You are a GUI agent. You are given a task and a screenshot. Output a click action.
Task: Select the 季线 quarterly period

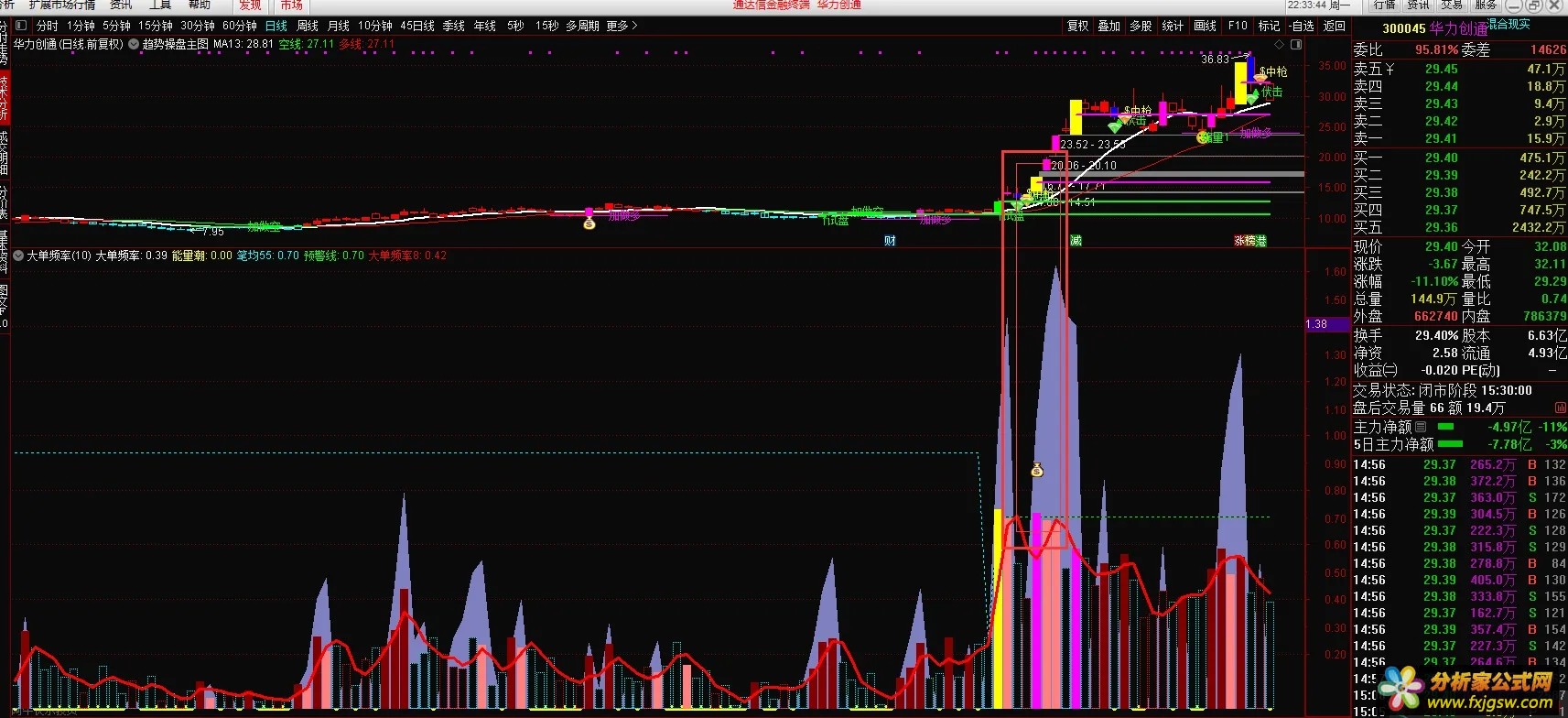coord(454,26)
